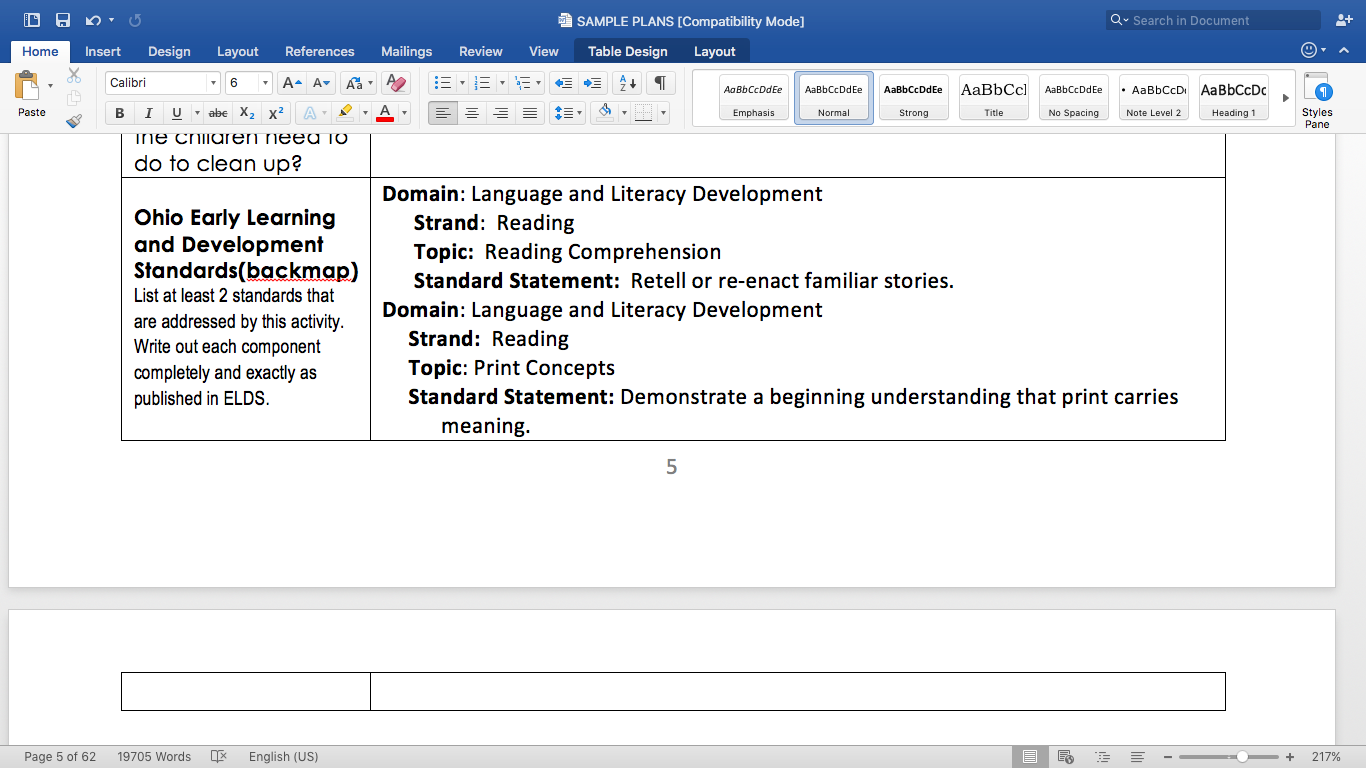The width and height of the screenshot is (1366, 768).
Task: Open the undo history dropdown arrow
Action: point(111,20)
